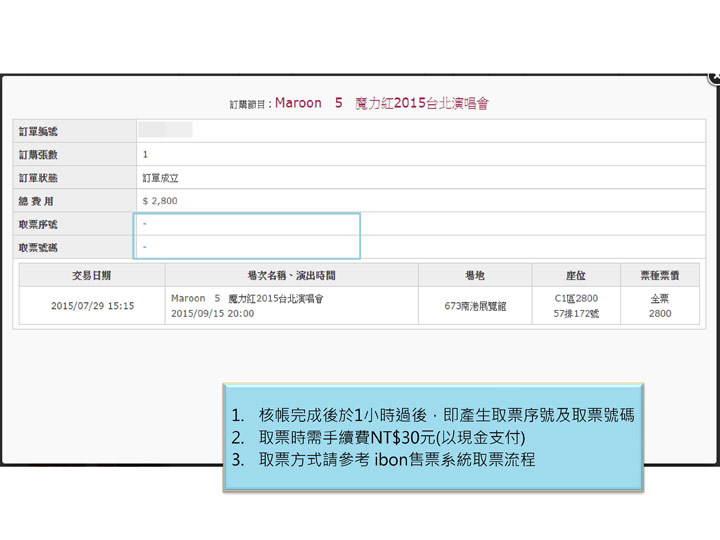Screen dimensions: 720x540
Task: Click the 取票號碼 row label
Action: point(39,246)
